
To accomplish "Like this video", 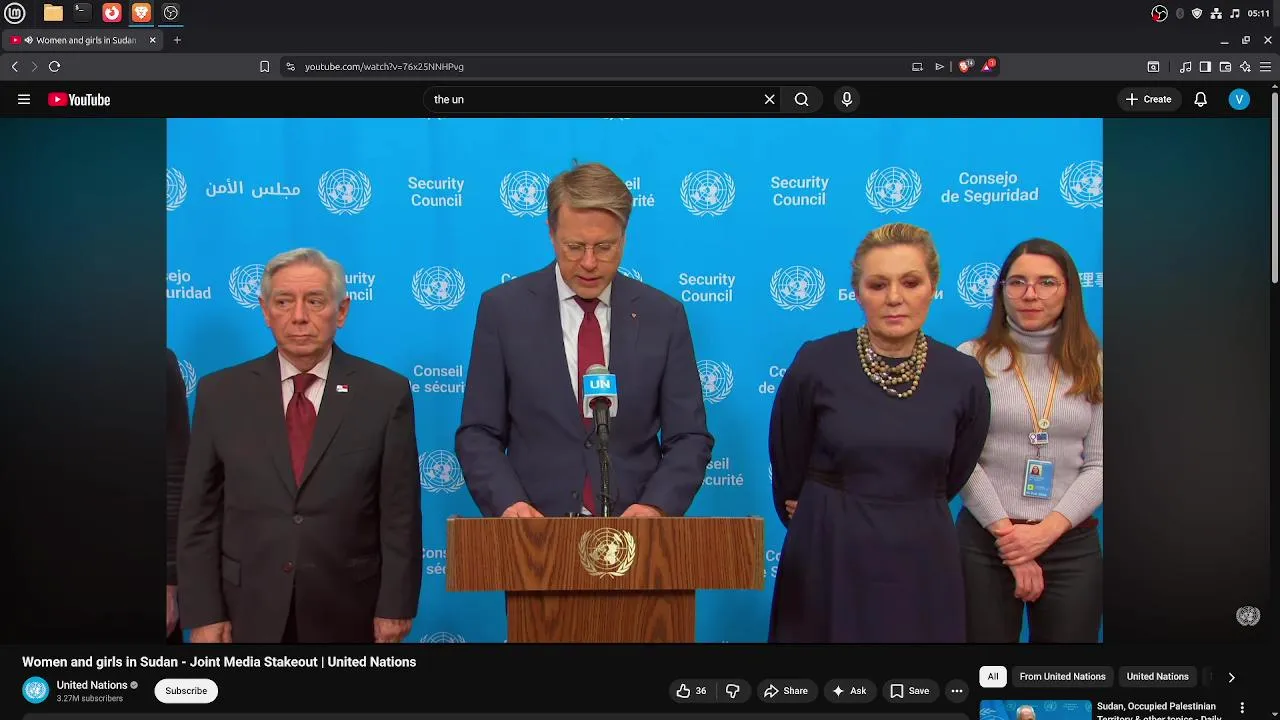I will tap(691, 691).
